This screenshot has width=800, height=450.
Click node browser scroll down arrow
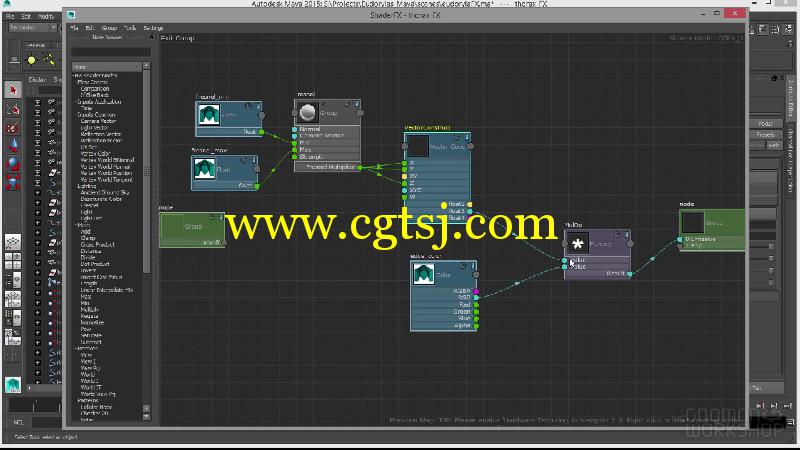146,416
